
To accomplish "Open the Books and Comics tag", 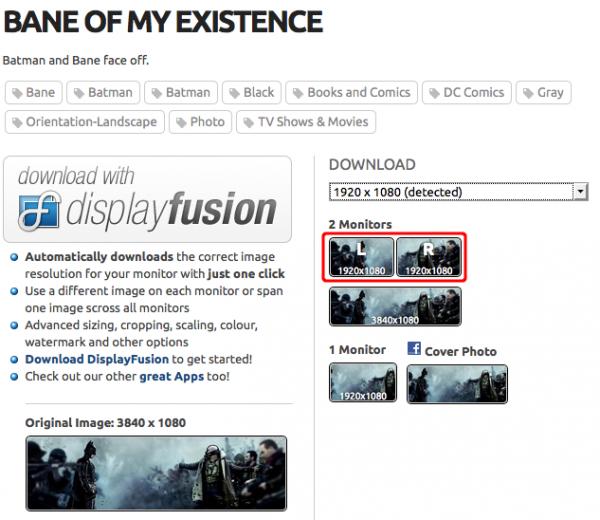I will (351, 93).
